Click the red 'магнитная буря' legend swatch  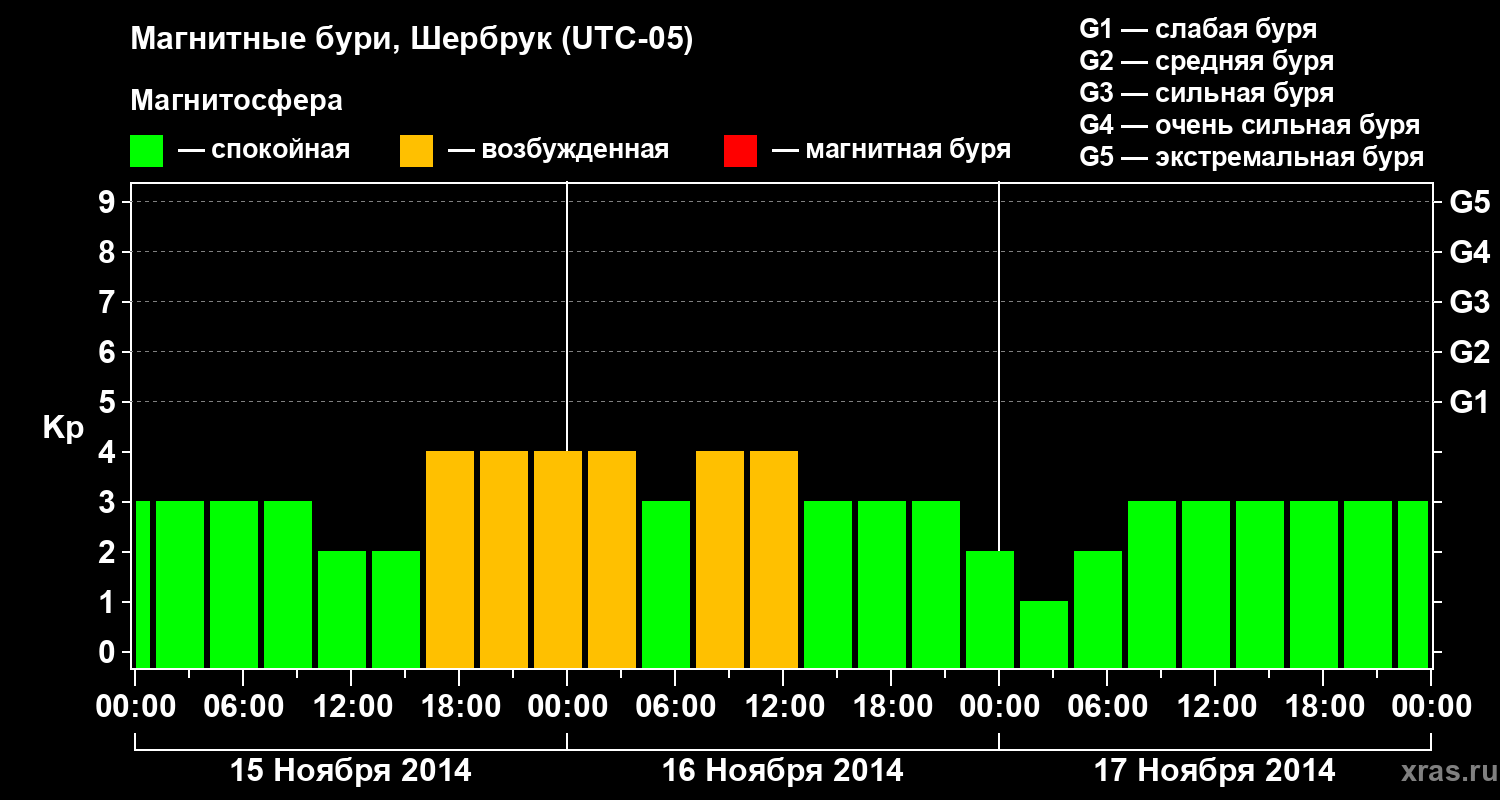coord(740,151)
